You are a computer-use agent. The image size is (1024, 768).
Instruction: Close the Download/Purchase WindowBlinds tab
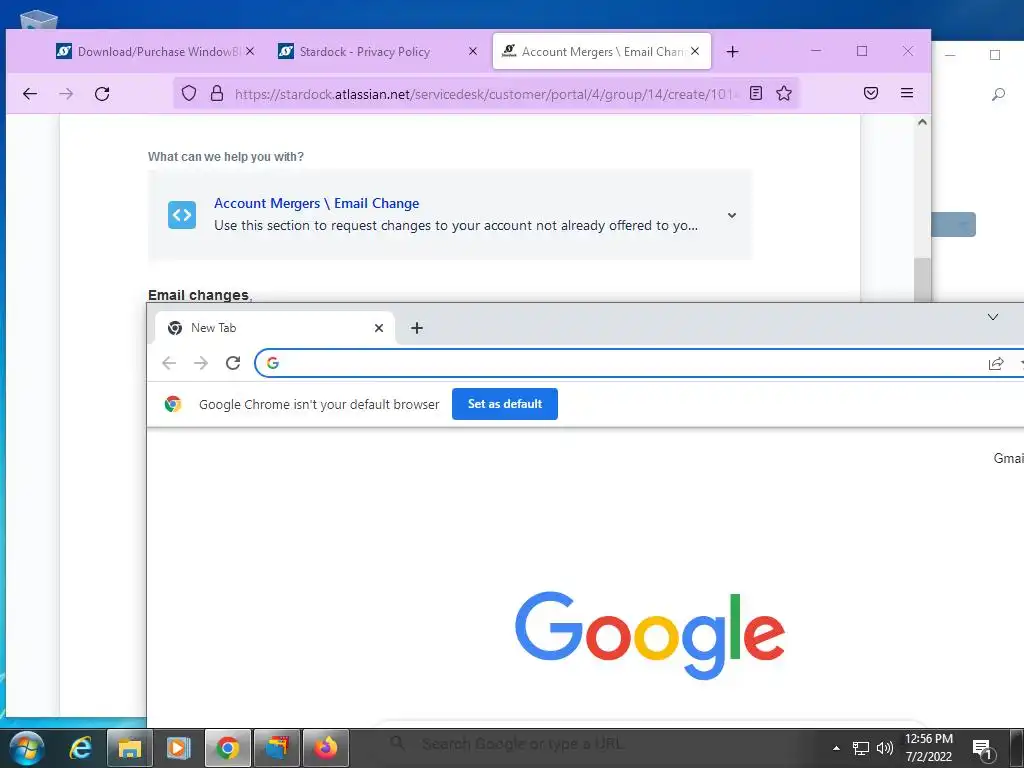tap(249, 51)
